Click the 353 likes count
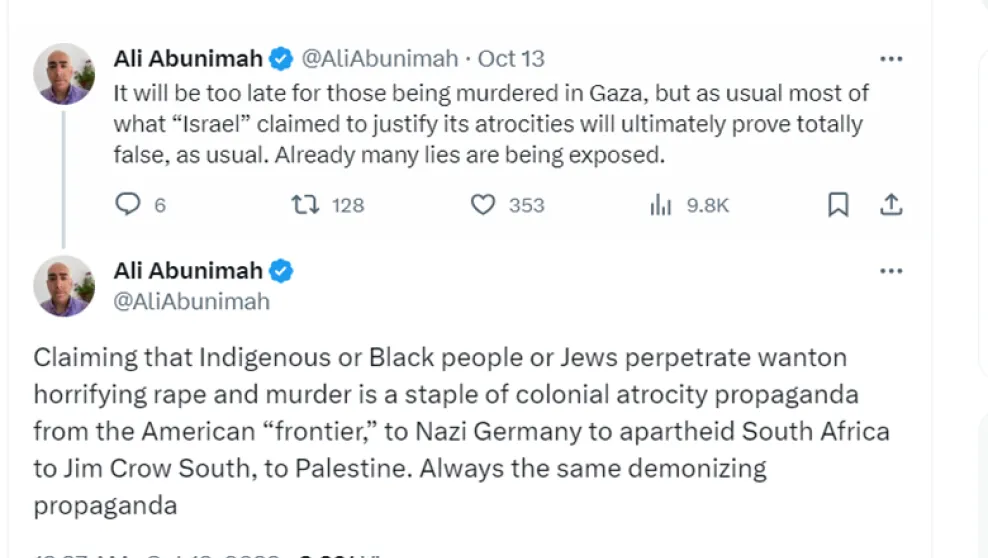The height and width of the screenshot is (558, 988). [526, 206]
